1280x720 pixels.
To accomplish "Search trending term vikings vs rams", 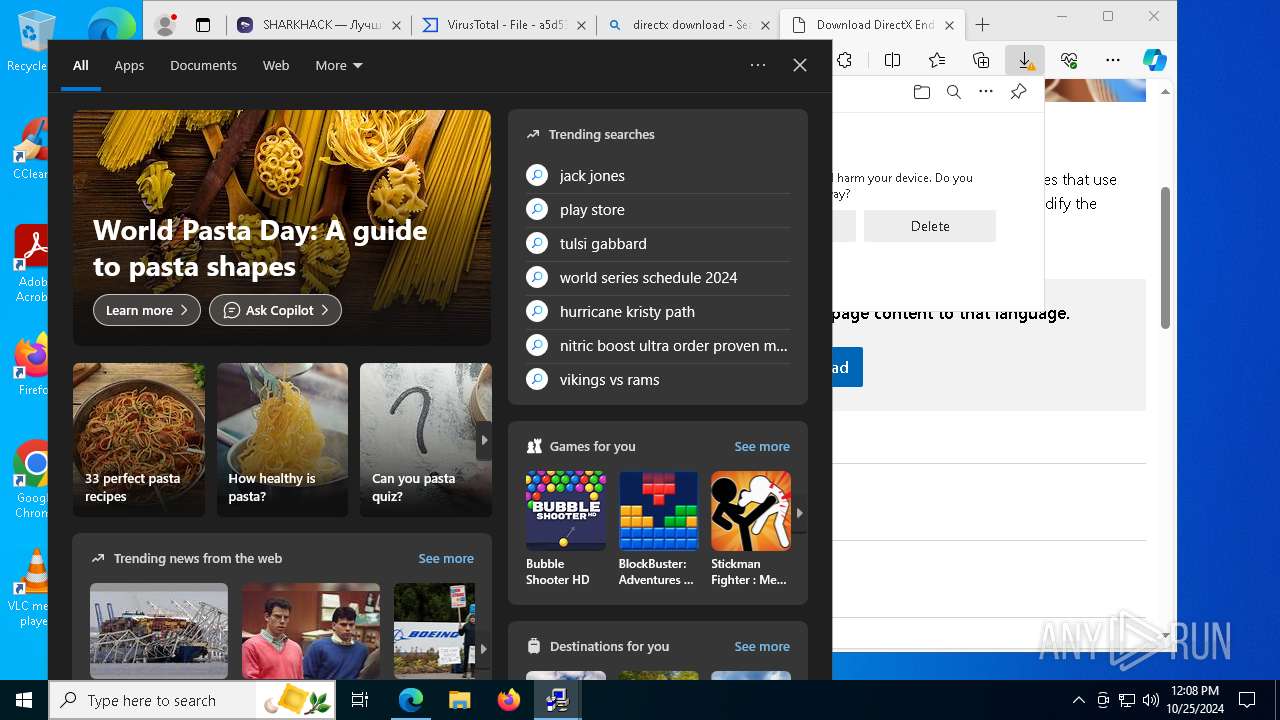I will pyautogui.click(x=658, y=380).
